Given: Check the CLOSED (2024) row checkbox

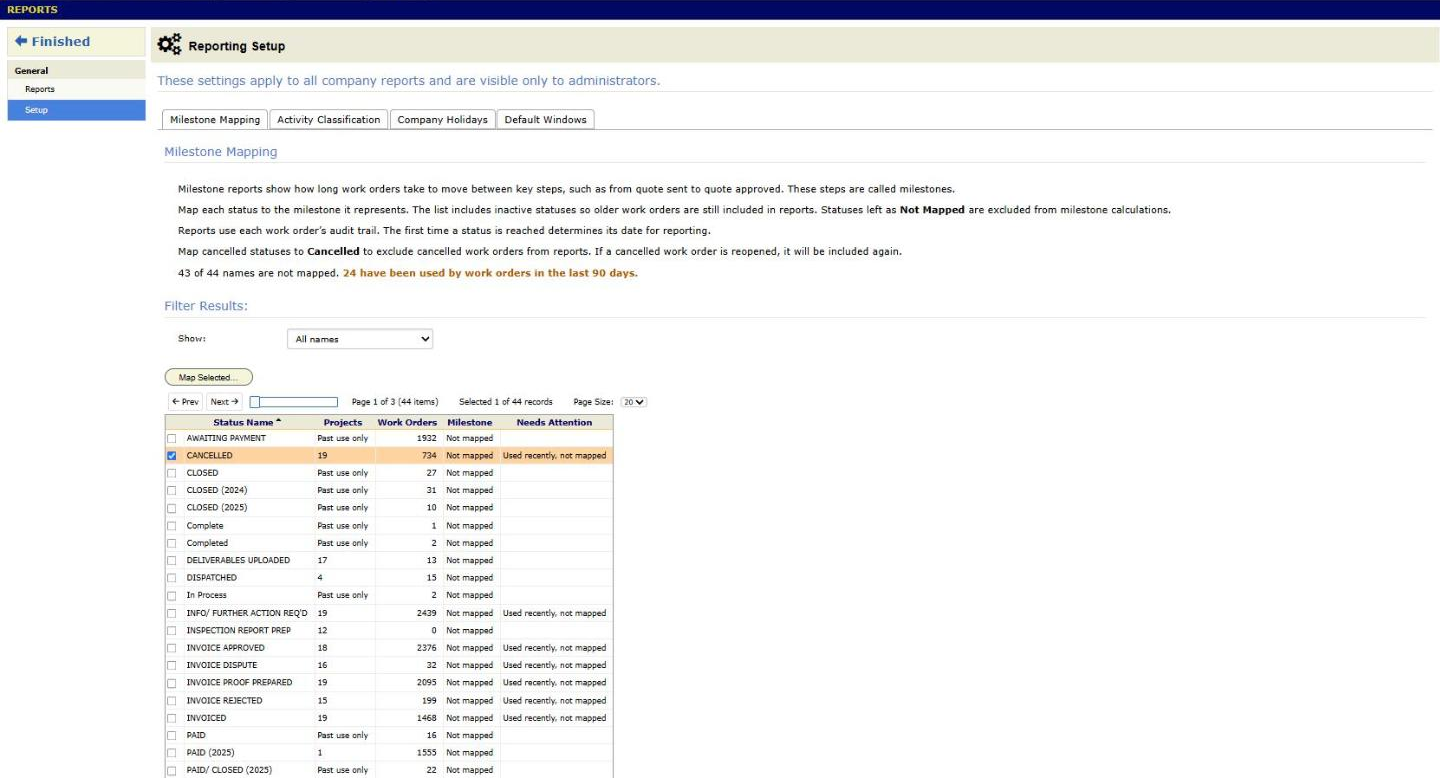Looking at the screenshot, I should click(x=172, y=491).
